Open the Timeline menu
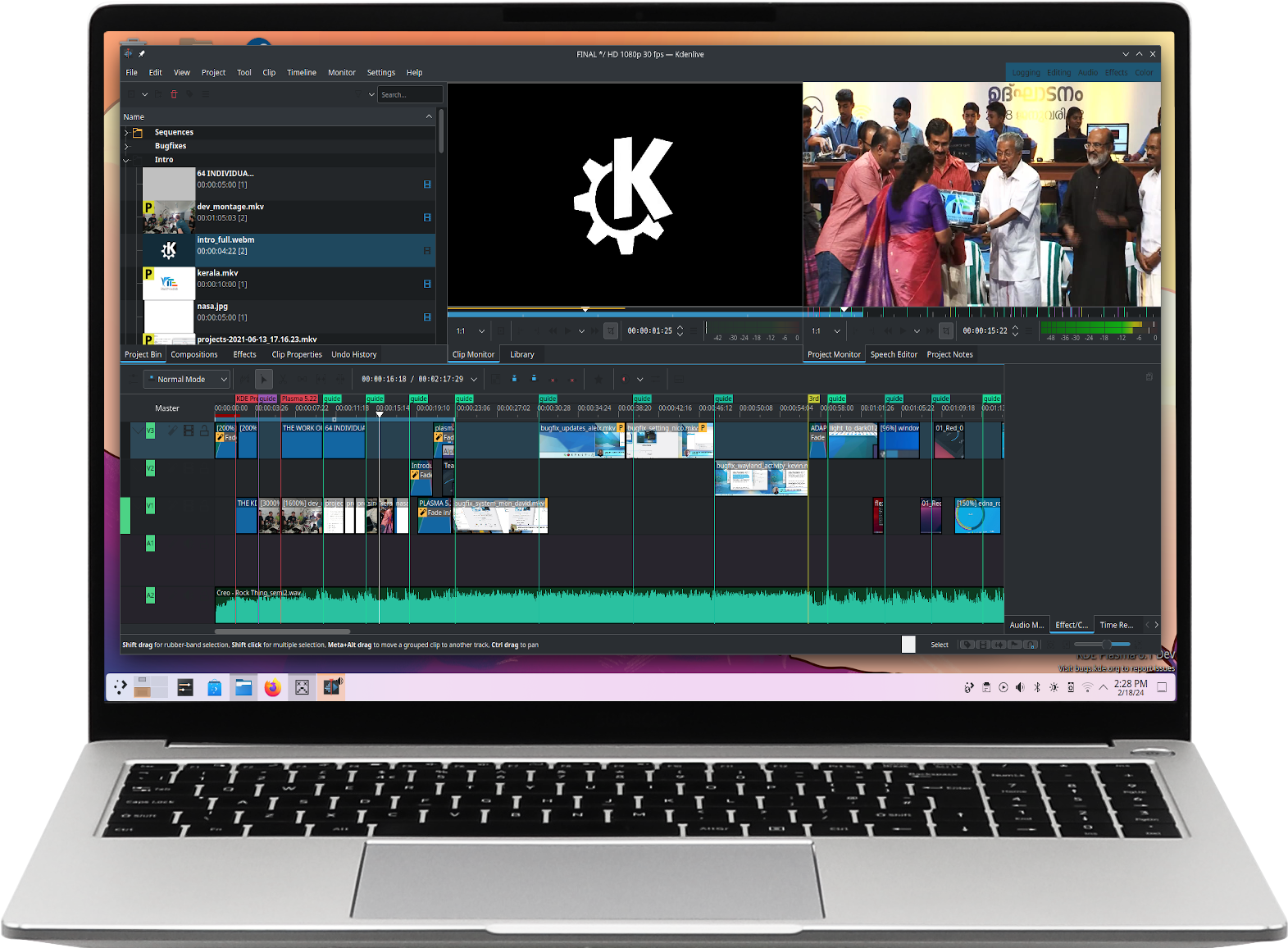 (301, 72)
